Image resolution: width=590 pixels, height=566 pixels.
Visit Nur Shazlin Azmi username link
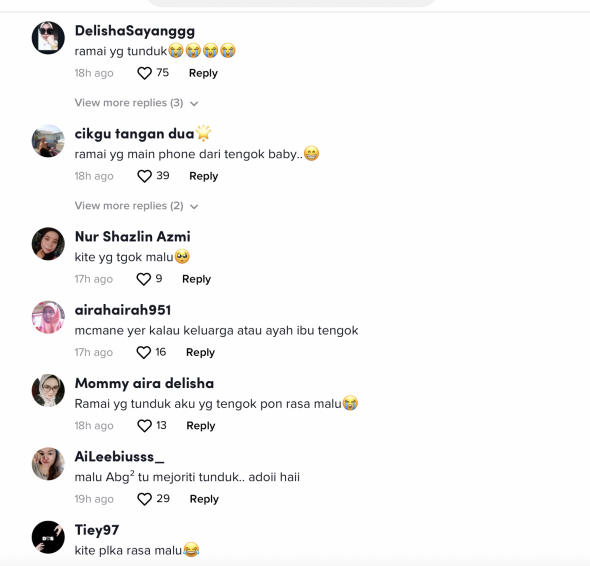click(x=132, y=237)
